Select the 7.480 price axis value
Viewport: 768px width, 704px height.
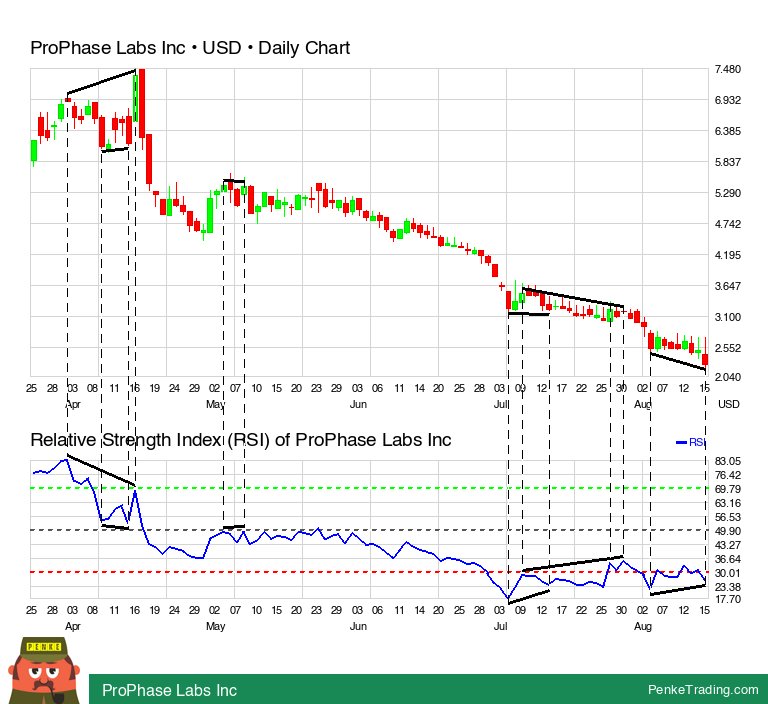pos(727,69)
